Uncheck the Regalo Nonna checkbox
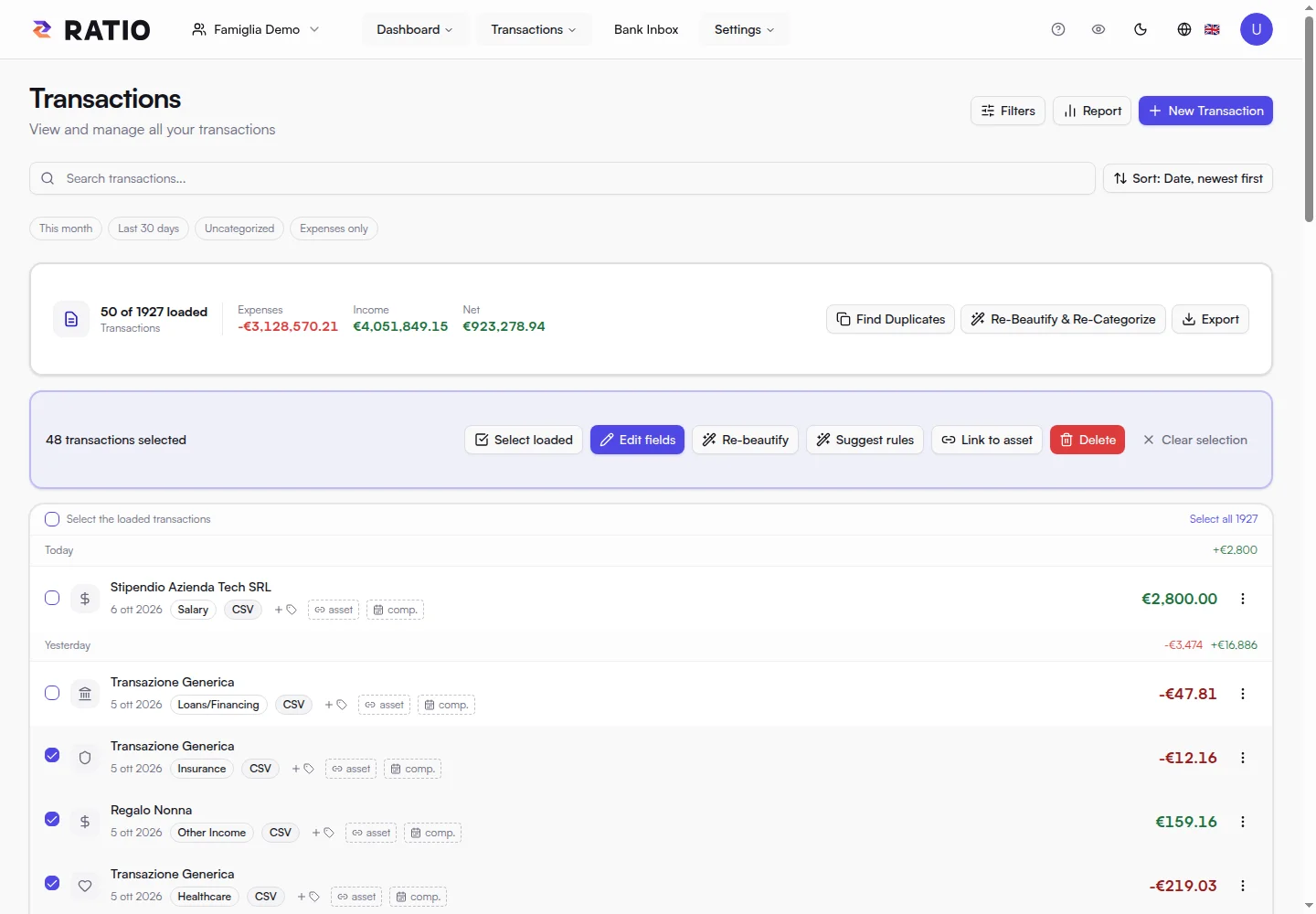The height and width of the screenshot is (914, 1316). click(52, 819)
